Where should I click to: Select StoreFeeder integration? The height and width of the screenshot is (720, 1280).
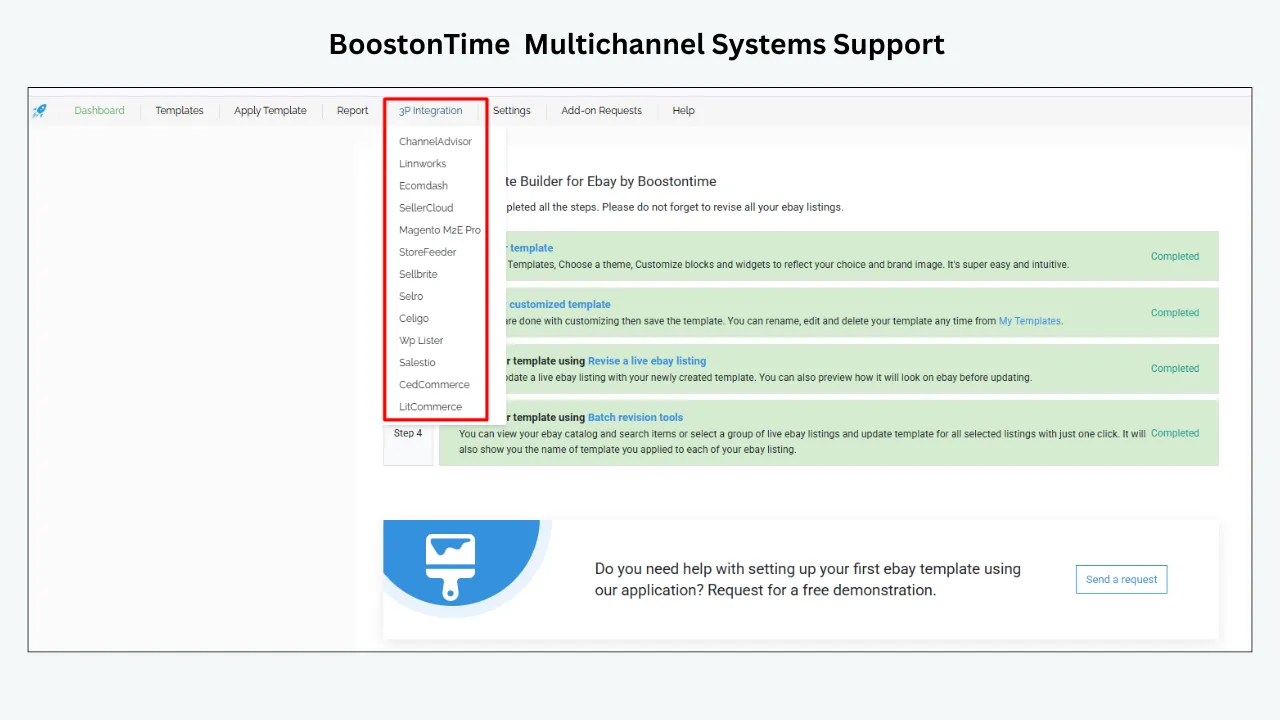(x=427, y=252)
